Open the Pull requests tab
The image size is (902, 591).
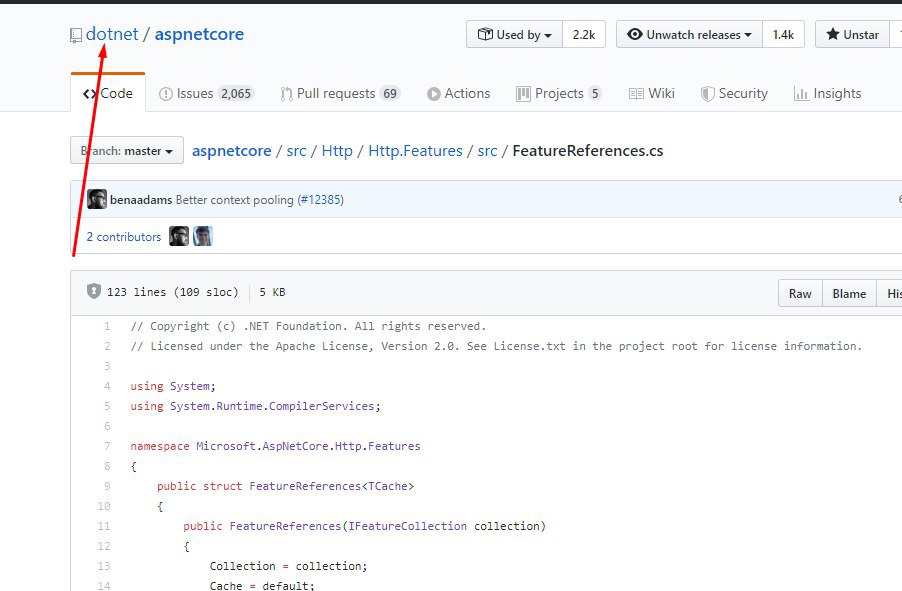(339, 93)
